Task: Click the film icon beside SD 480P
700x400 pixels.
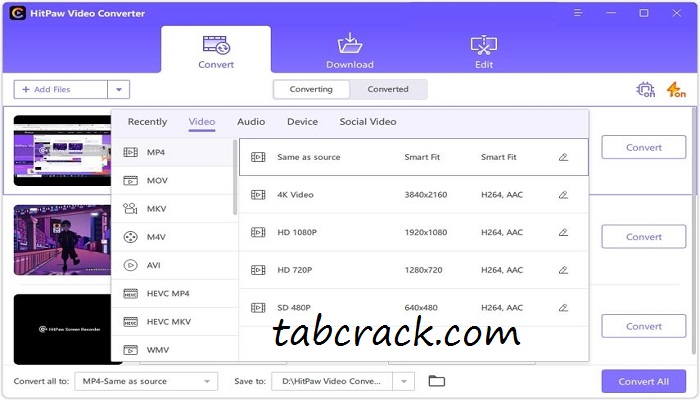Action: [258, 307]
